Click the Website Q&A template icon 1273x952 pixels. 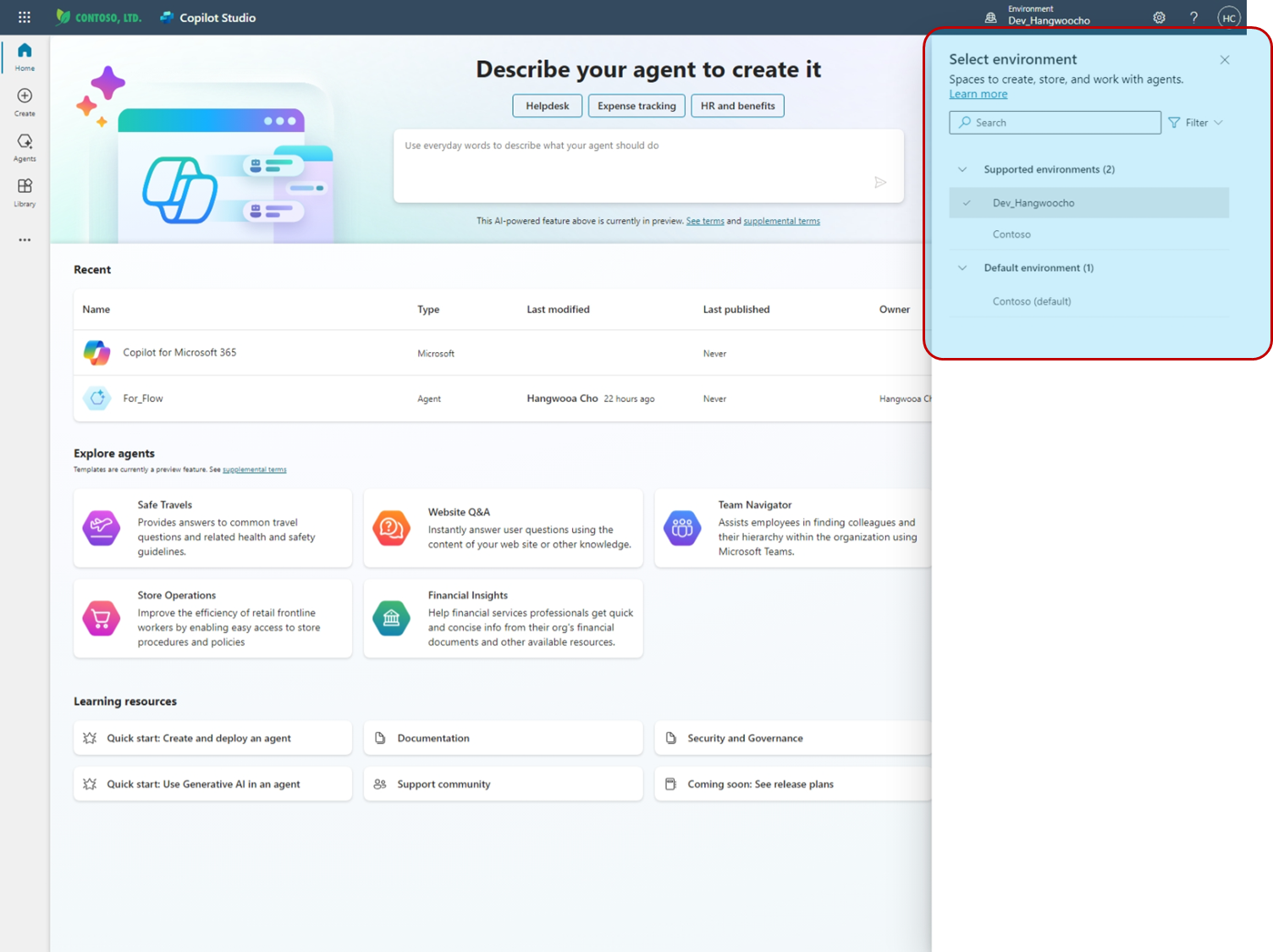[x=391, y=527]
